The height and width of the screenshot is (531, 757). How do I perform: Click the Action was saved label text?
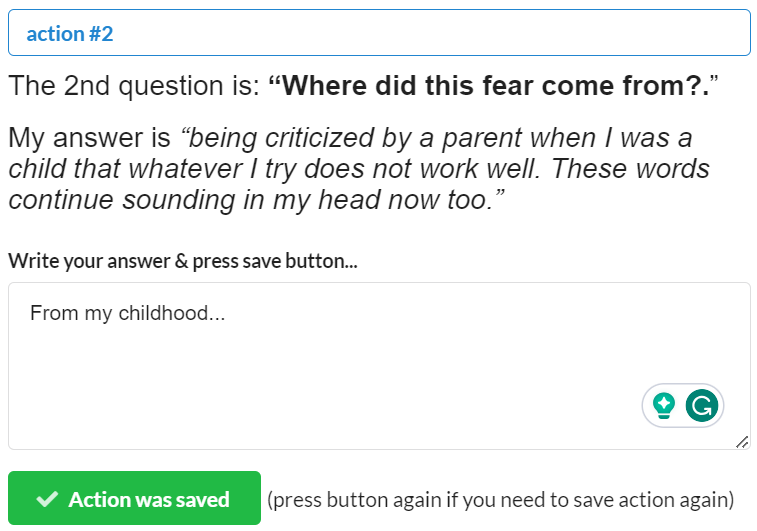point(149,500)
